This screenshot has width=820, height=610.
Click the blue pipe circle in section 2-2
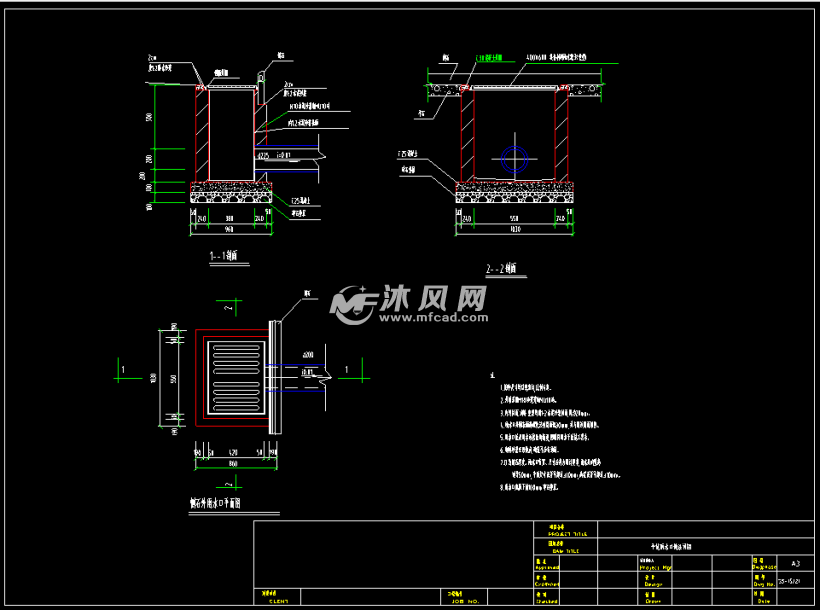click(514, 158)
